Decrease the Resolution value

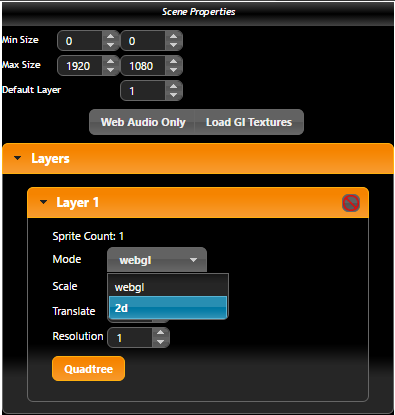161,342
